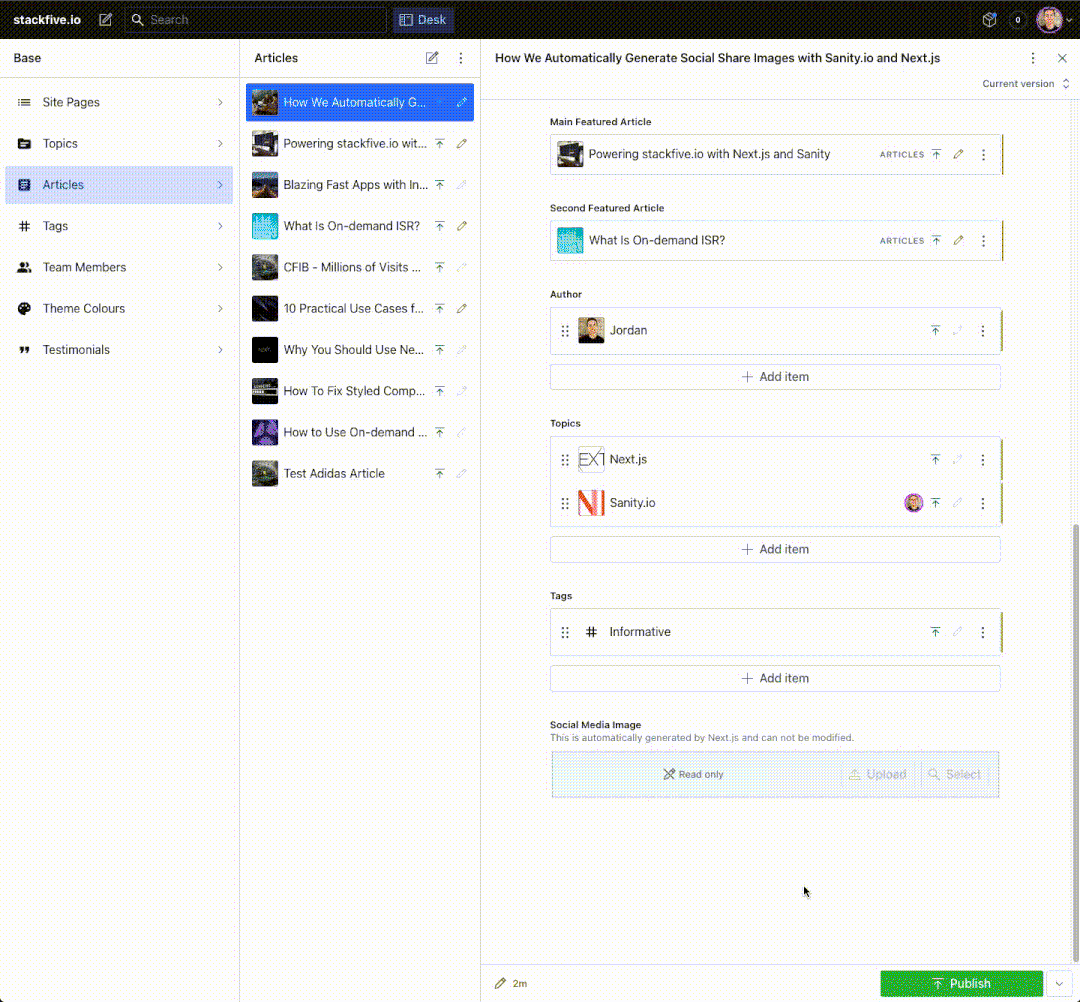This screenshot has height=1002, width=1080.
Task: Click the selected How We Automatically G... article
Action: coord(360,102)
